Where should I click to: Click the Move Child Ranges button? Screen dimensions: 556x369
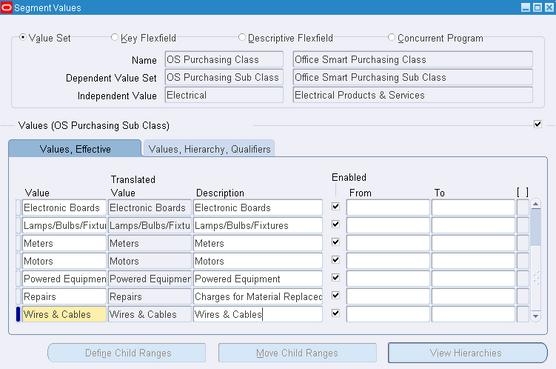pos(297,353)
